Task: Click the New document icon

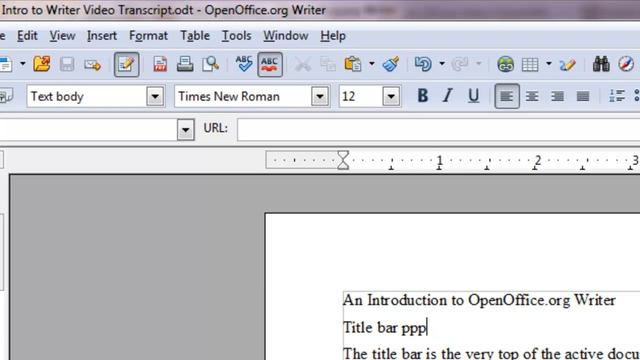Action: [6, 64]
